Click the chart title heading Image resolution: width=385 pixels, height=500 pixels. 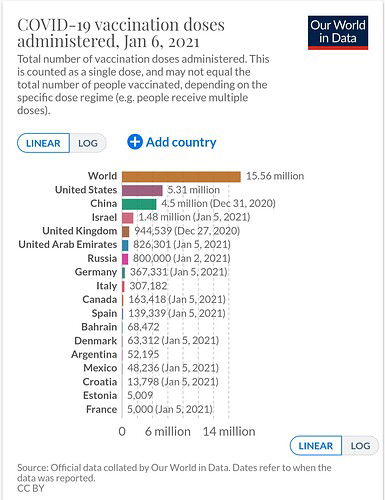pos(121,33)
